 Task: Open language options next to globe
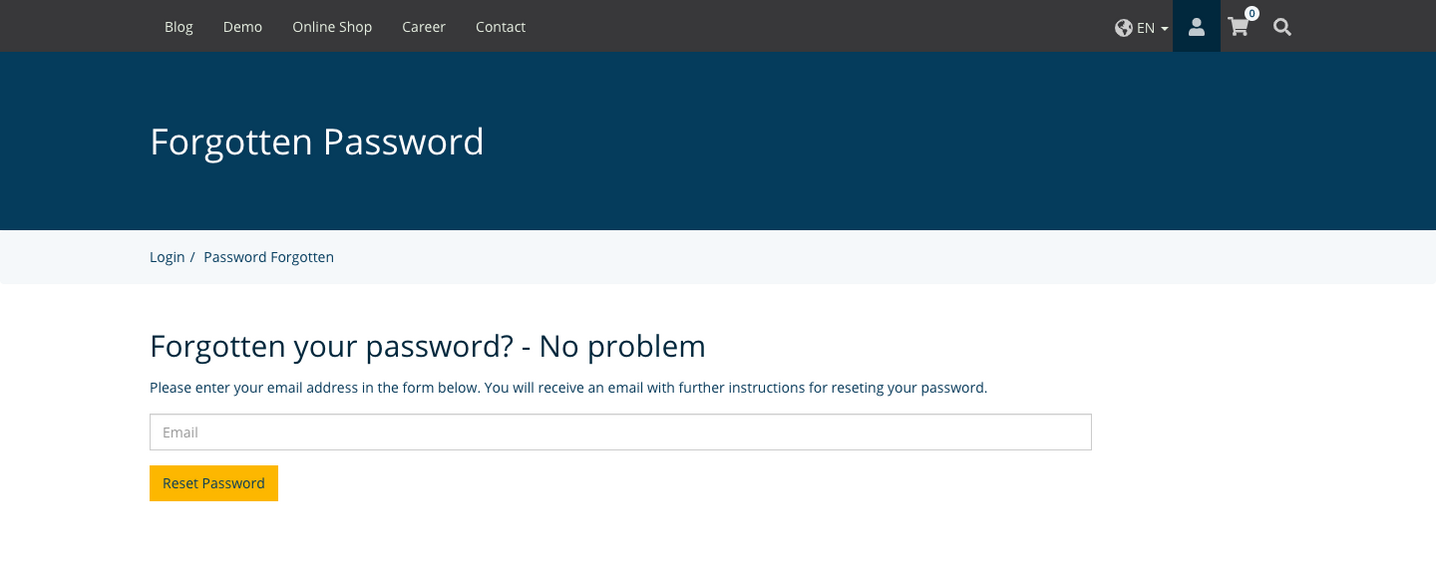coord(1143,27)
